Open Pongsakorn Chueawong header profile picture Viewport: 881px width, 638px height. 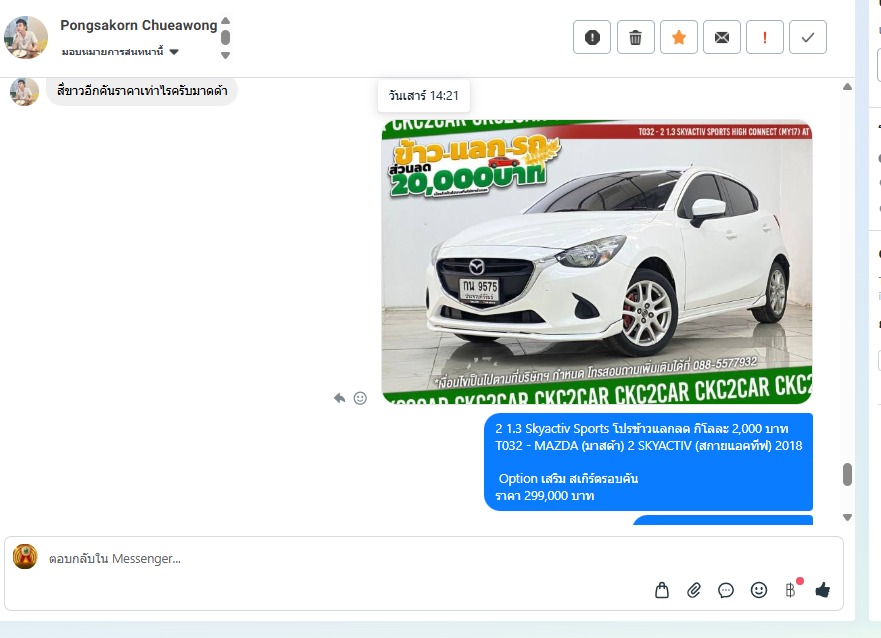tap(26, 37)
